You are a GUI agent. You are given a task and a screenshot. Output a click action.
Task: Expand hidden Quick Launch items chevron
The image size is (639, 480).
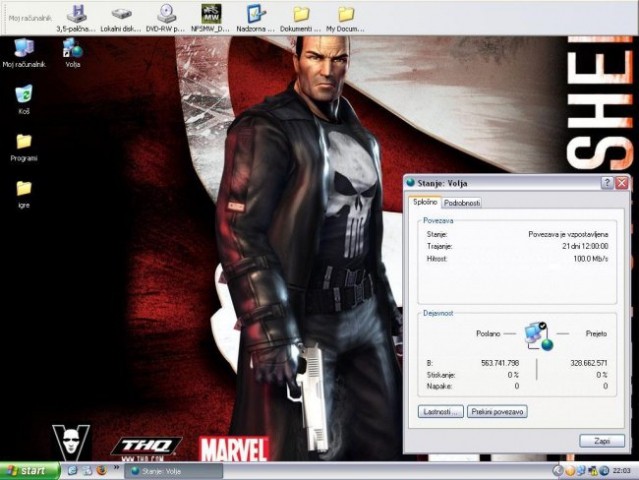(116, 467)
